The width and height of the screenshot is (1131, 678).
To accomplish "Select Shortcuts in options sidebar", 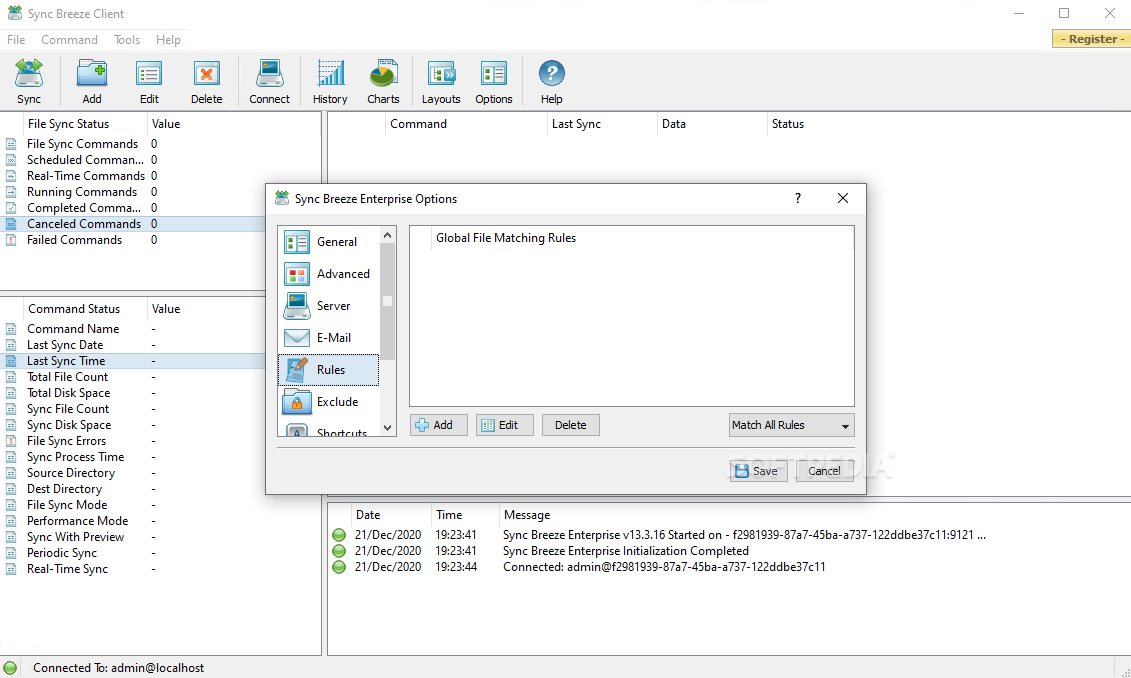I will pos(329,431).
